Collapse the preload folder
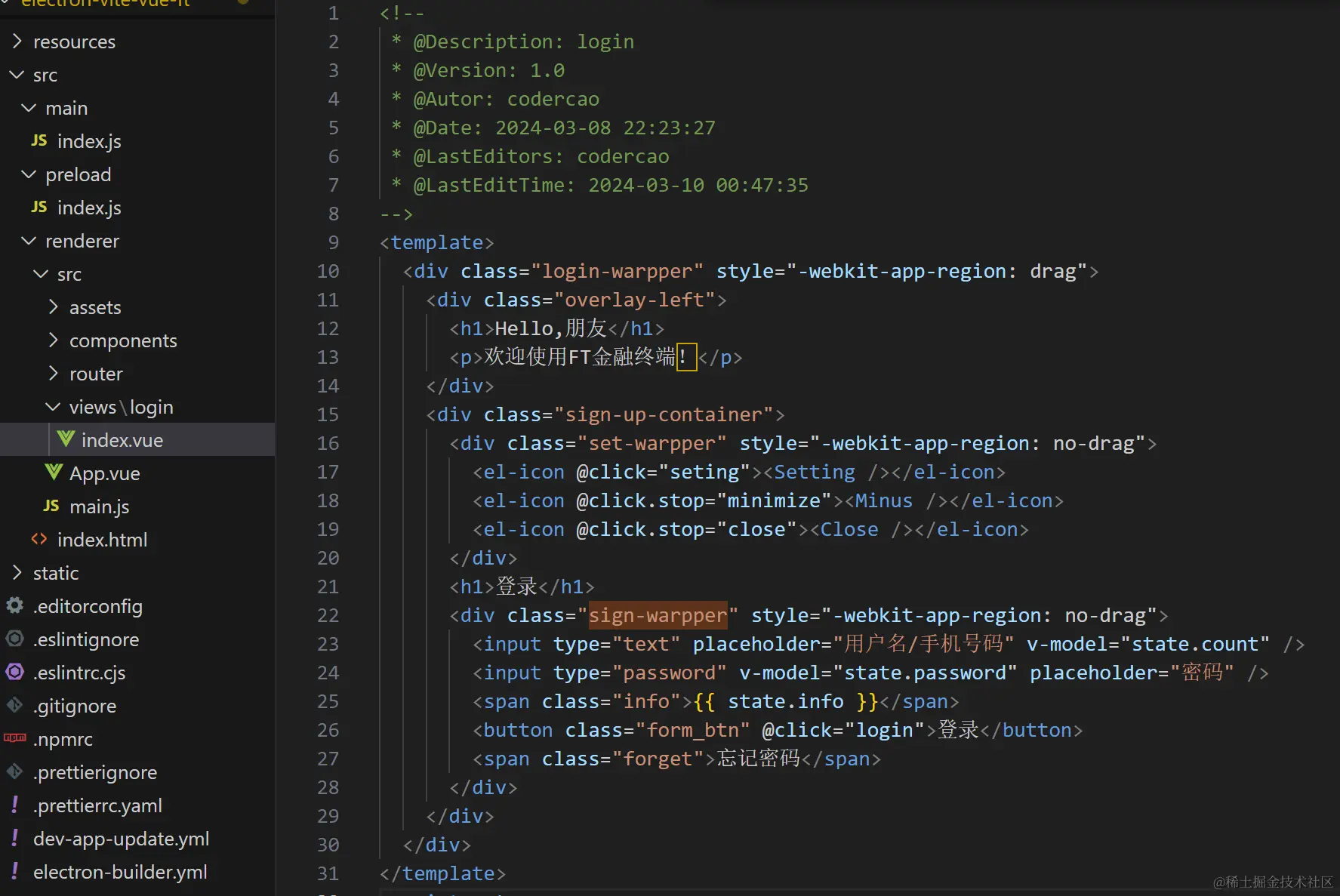Screen dimensions: 1340x896 29,174
